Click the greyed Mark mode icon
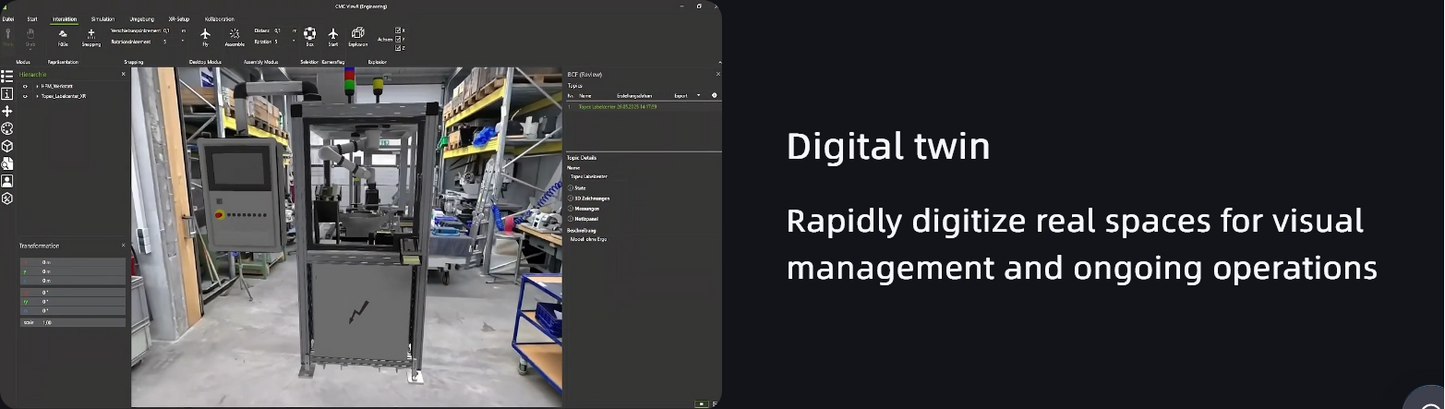 (x=8, y=37)
